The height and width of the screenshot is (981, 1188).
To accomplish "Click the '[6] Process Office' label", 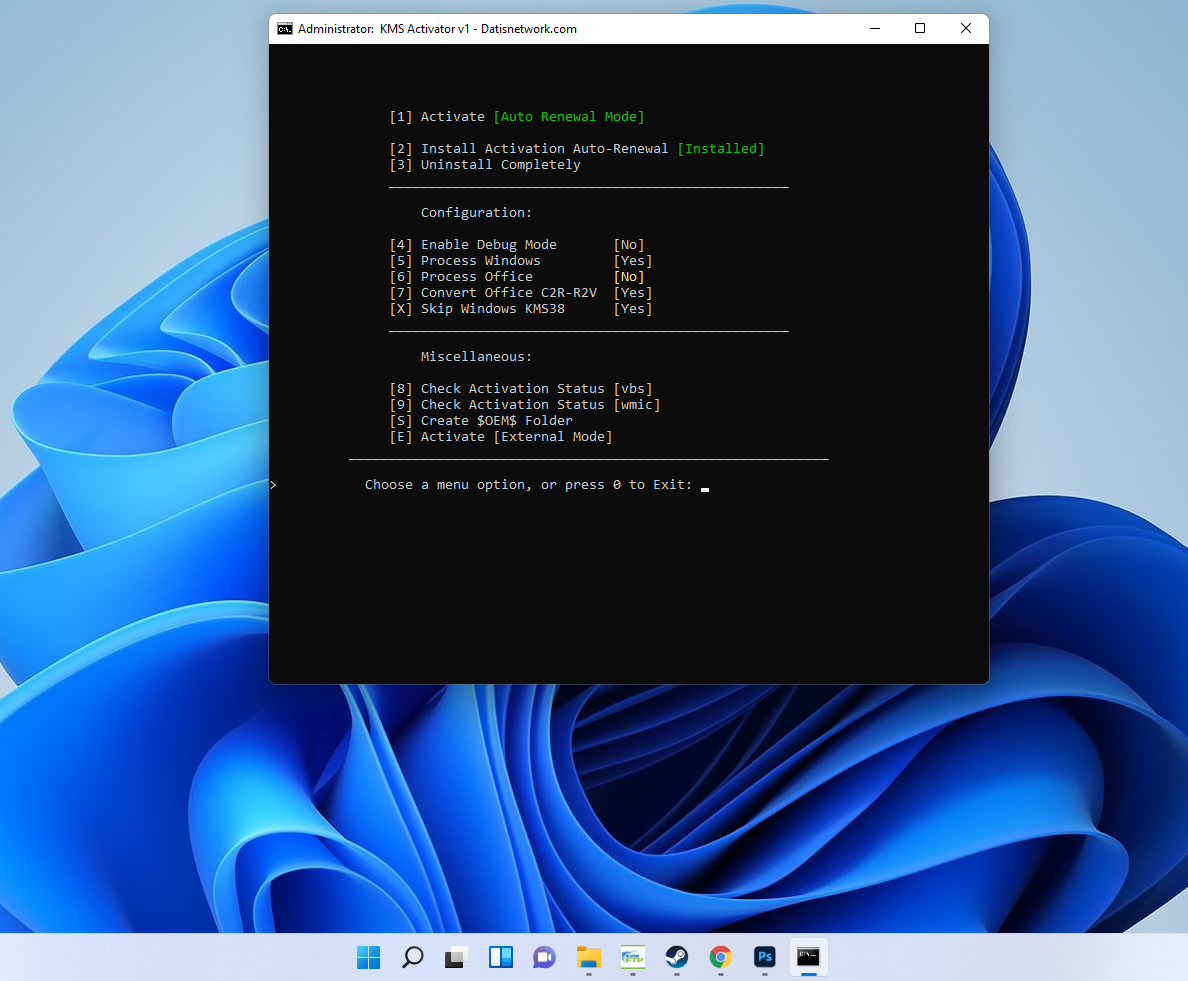I will [x=461, y=276].
